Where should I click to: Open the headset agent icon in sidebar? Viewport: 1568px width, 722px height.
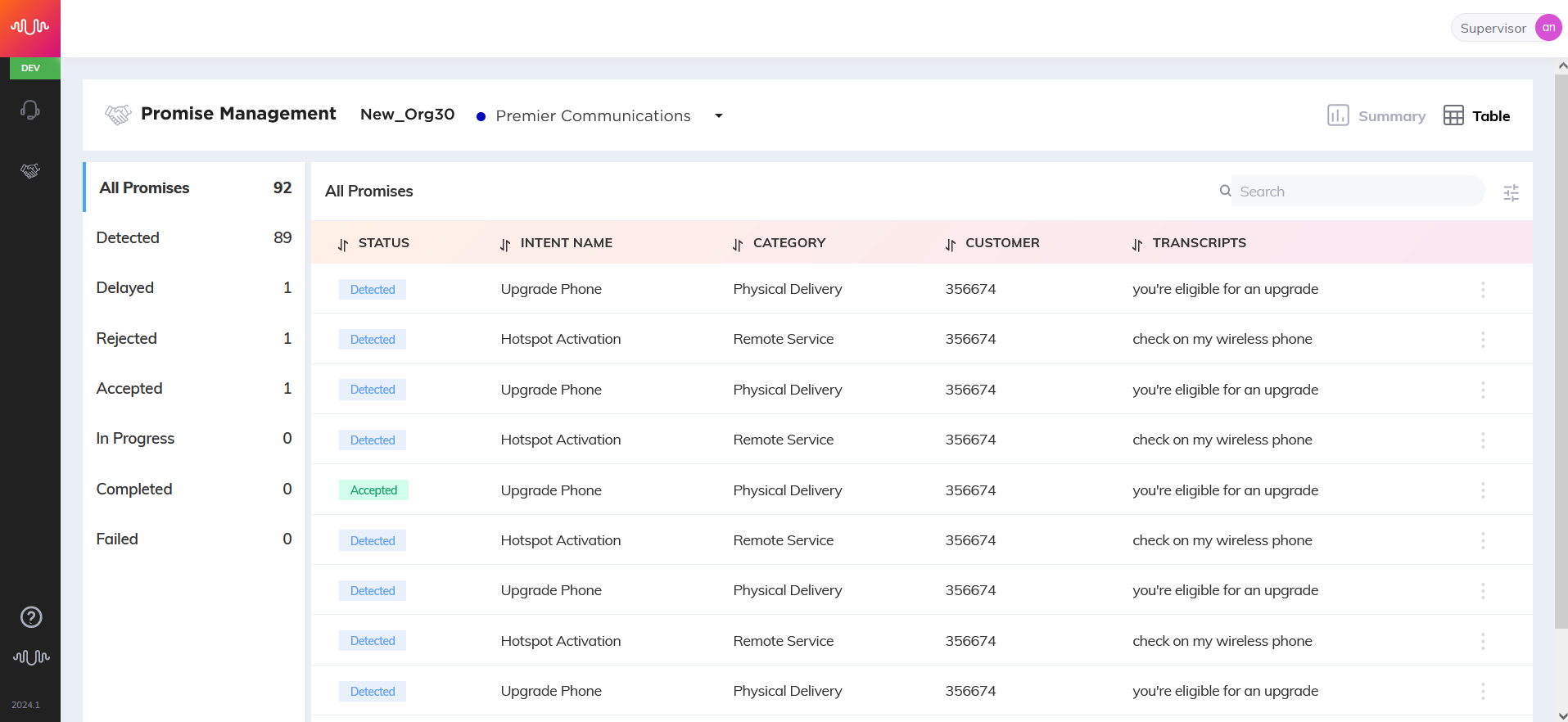[x=30, y=110]
